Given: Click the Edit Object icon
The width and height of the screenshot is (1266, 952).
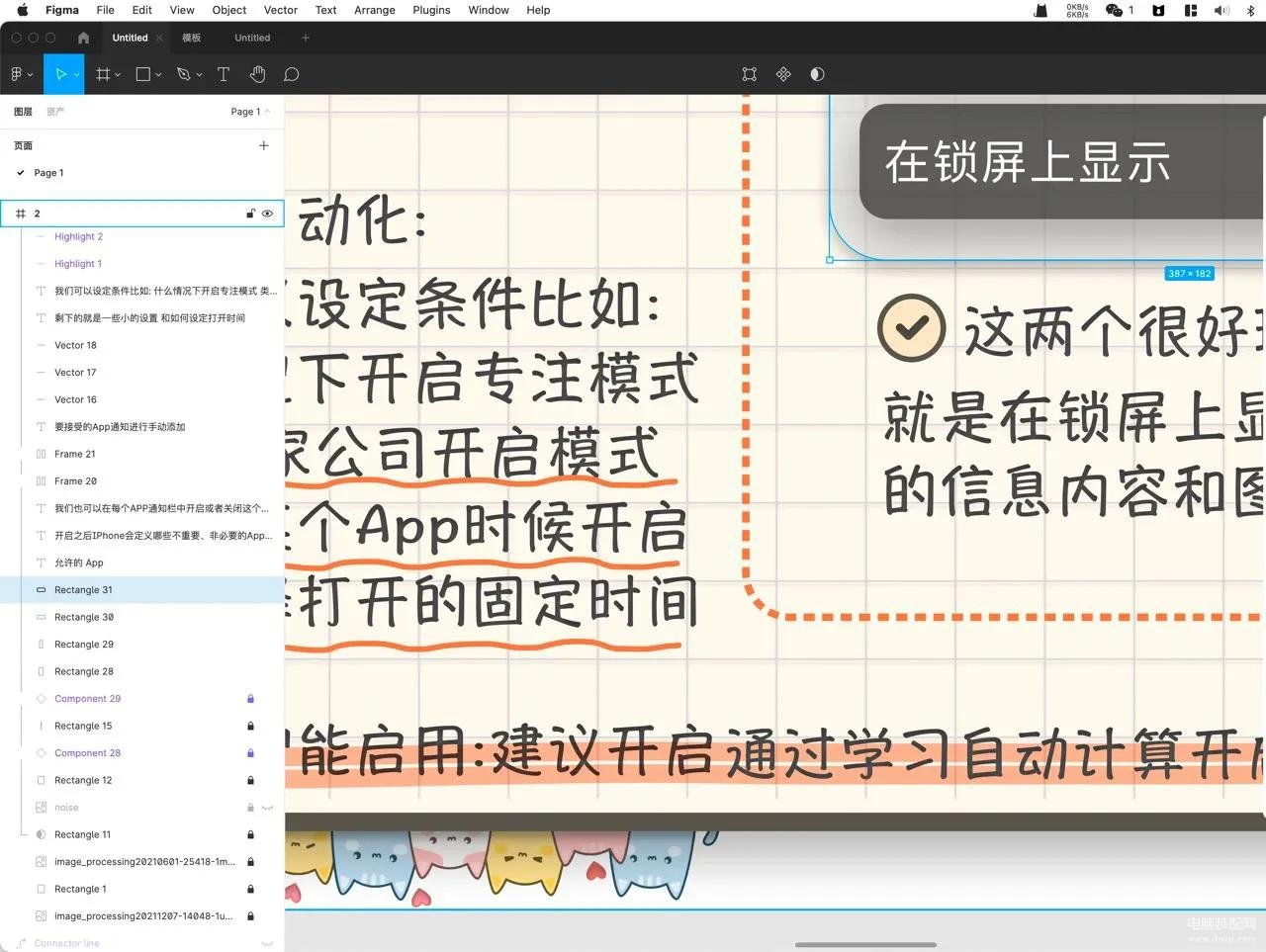Looking at the screenshot, I should [x=750, y=74].
